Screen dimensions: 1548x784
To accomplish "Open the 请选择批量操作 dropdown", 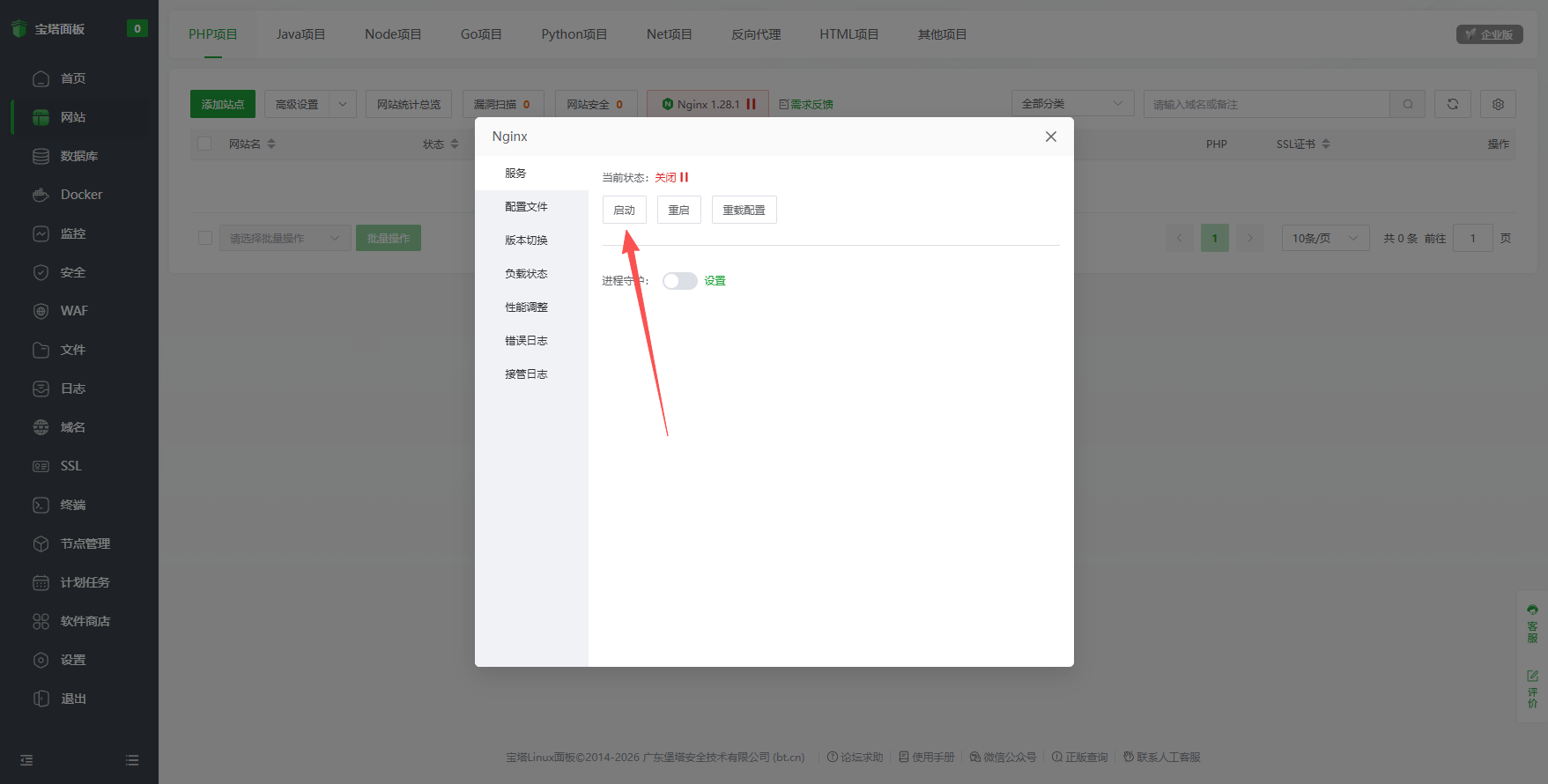I will tap(285, 238).
